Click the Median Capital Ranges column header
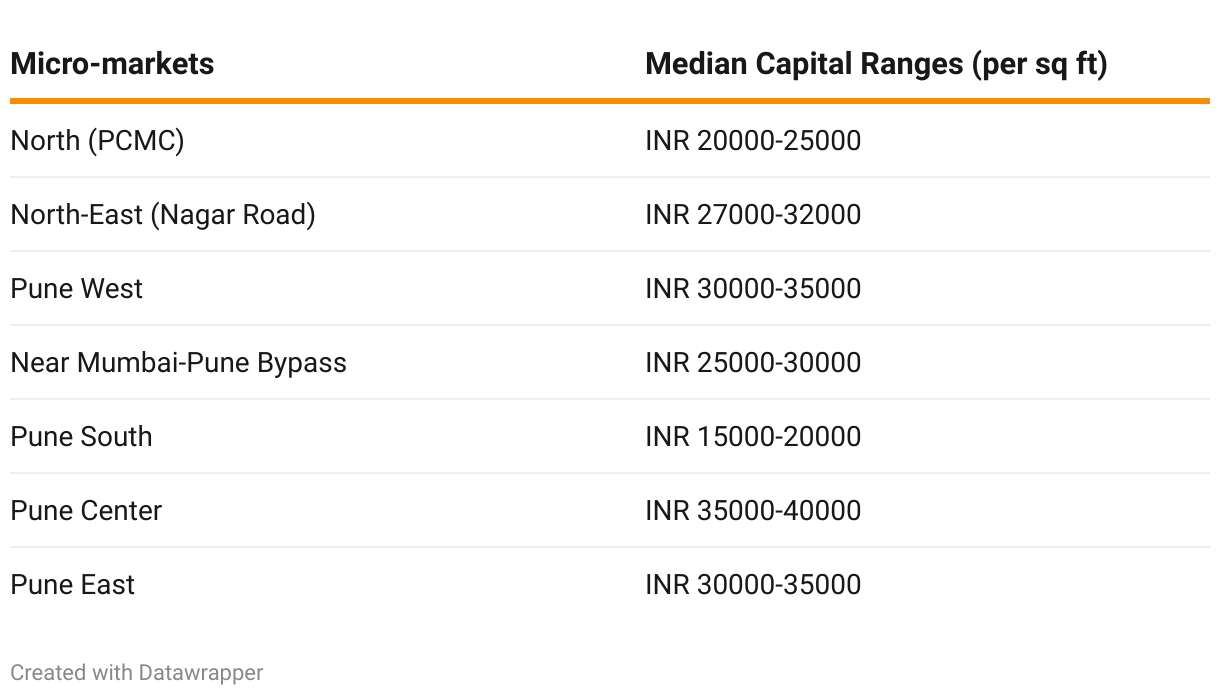Viewport: 1220px width, 696px height. (x=876, y=64)
